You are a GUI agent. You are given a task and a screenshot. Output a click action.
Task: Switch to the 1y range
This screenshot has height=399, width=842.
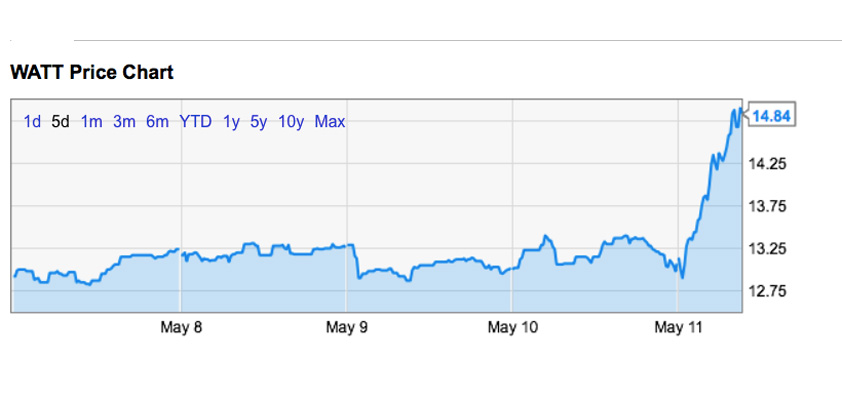231,122
